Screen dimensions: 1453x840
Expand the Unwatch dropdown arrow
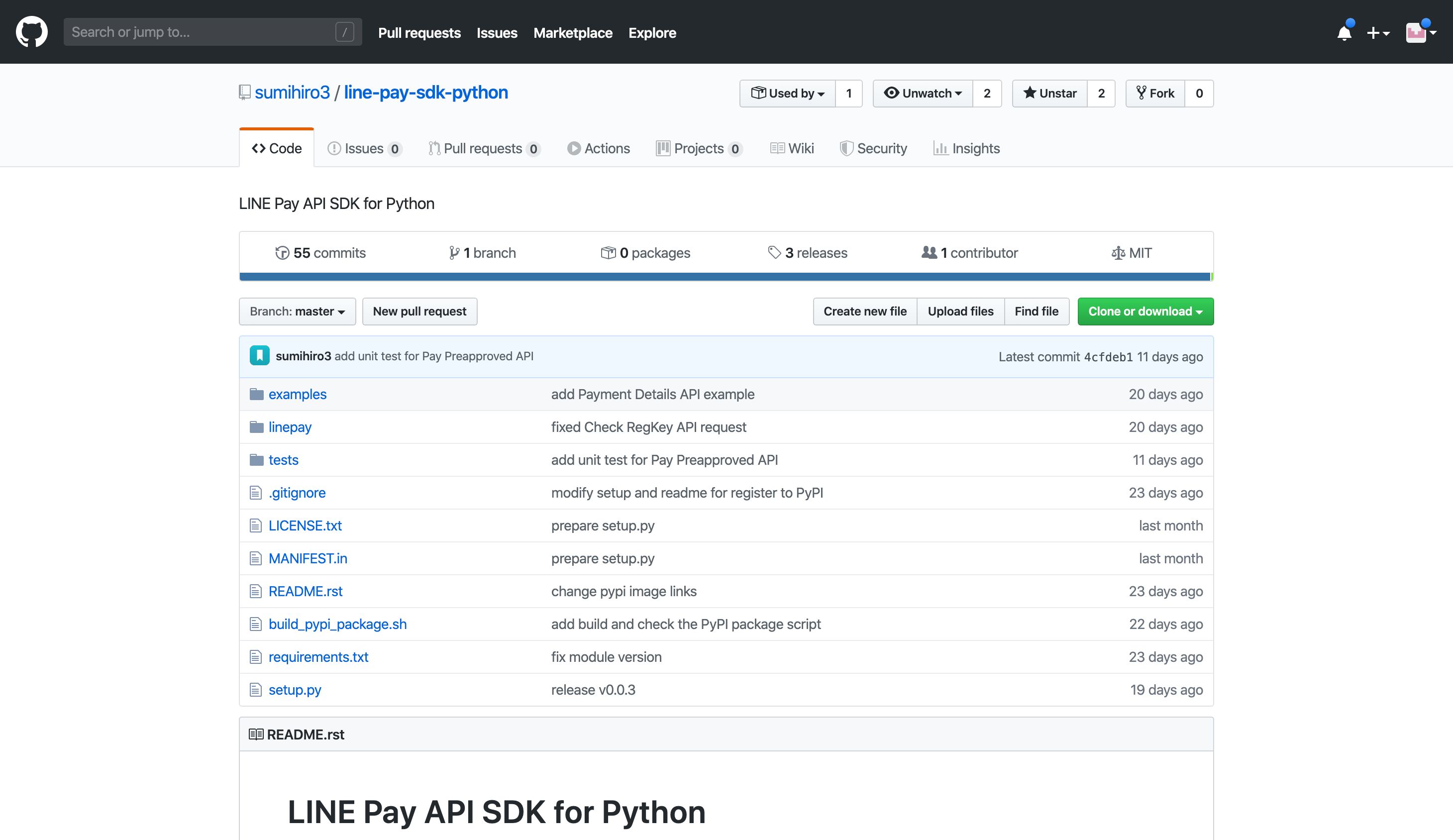click(956, 92)
